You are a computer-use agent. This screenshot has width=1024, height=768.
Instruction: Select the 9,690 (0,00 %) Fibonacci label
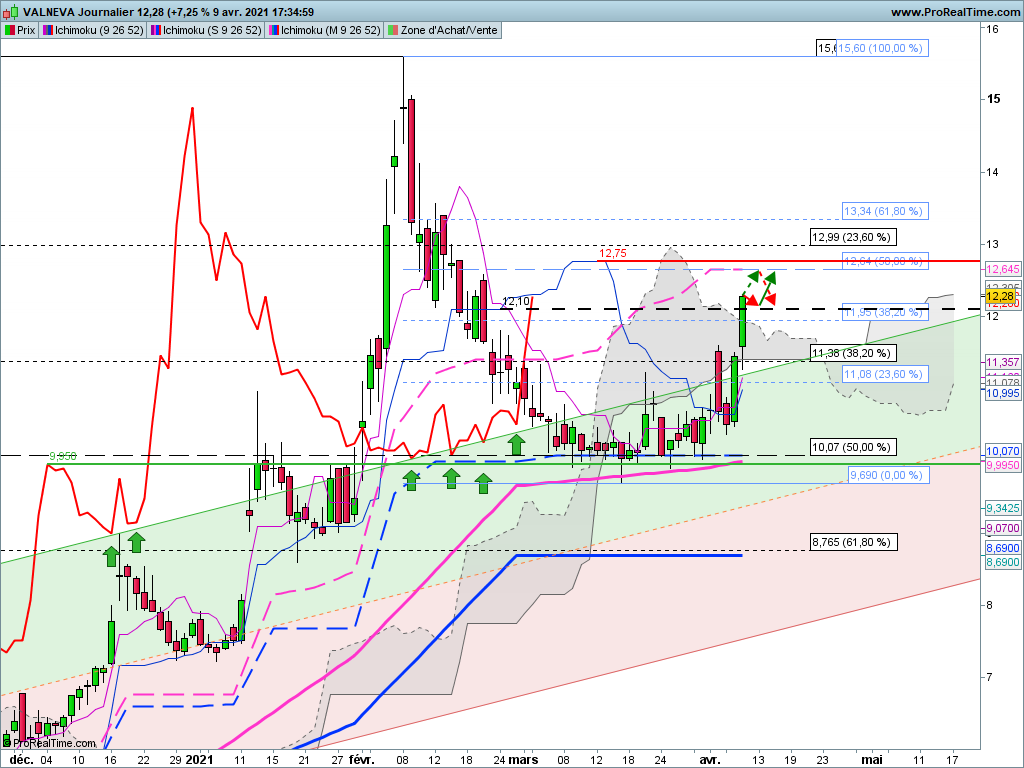(888, 475)
